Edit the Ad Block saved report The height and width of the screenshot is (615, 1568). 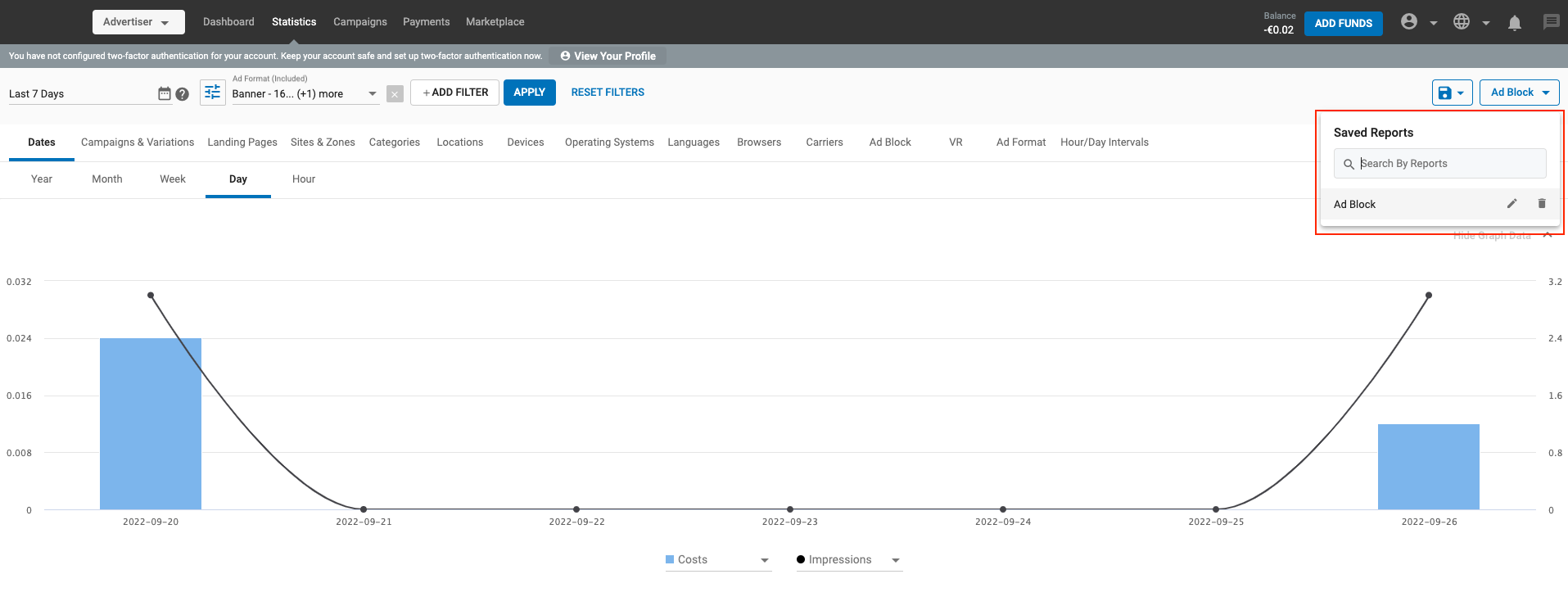pyautogui.click(x=1512, y=204)
